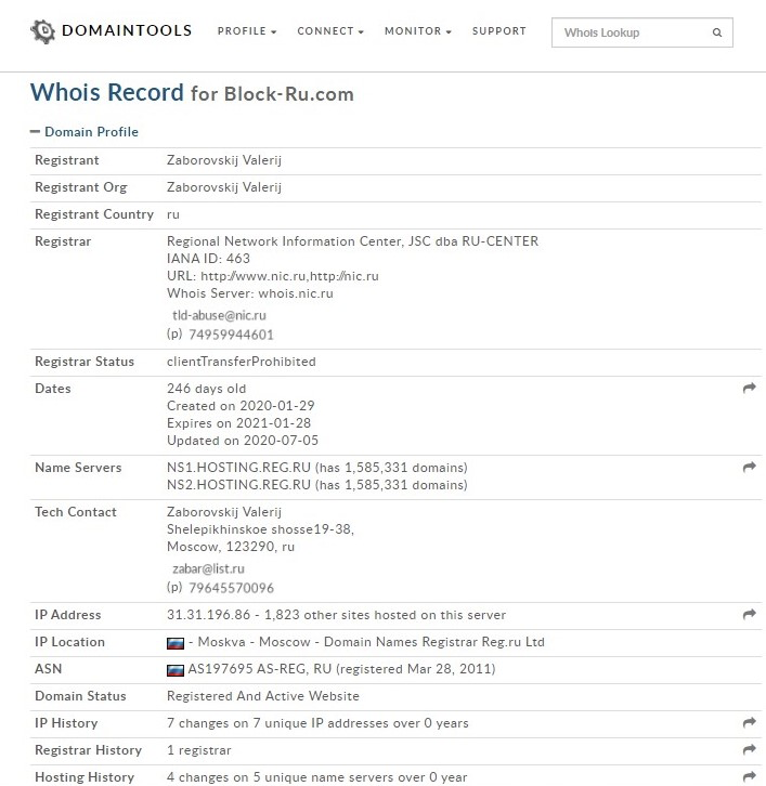Click the Shelepikhinskoe shosse19-38 address line
The width and height of the screenshot is (766, 786).
(x=260, y=529)
